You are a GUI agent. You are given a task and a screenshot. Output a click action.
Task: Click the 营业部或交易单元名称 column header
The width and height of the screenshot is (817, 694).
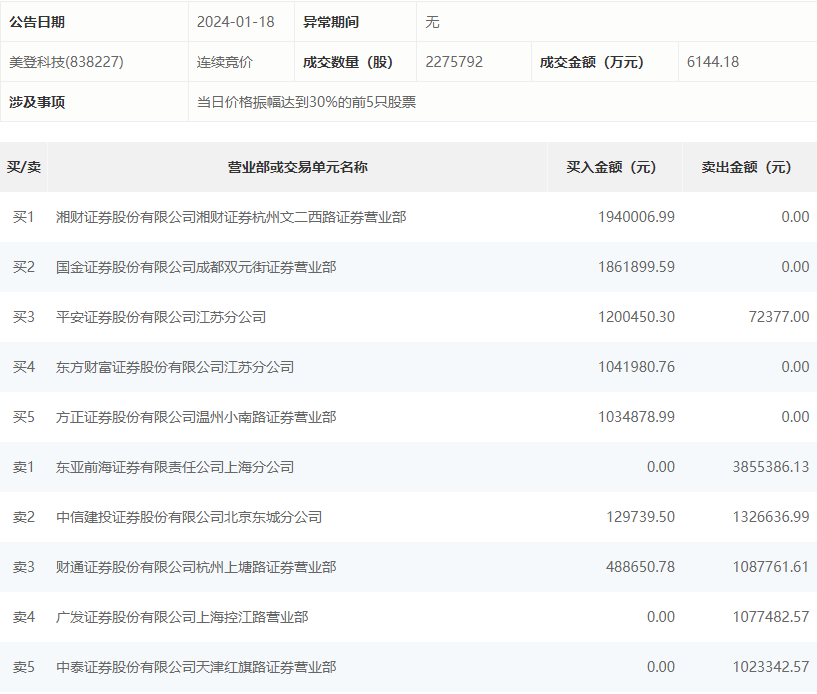click(x=298, y=167)
